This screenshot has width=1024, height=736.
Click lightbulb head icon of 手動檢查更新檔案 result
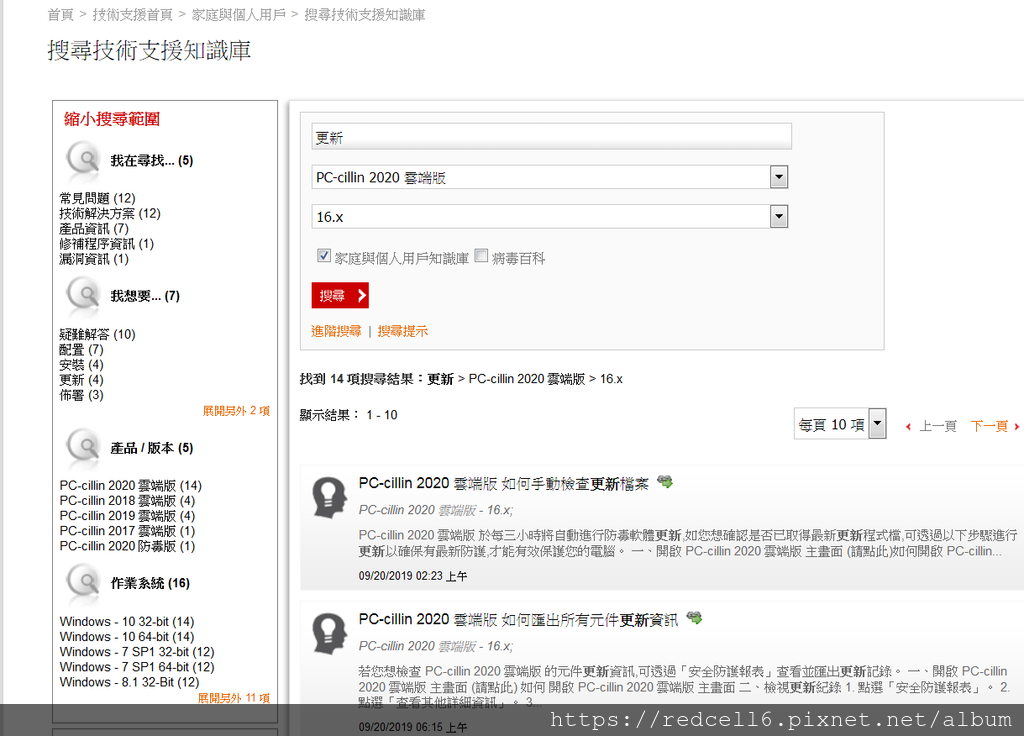(328, 498)
